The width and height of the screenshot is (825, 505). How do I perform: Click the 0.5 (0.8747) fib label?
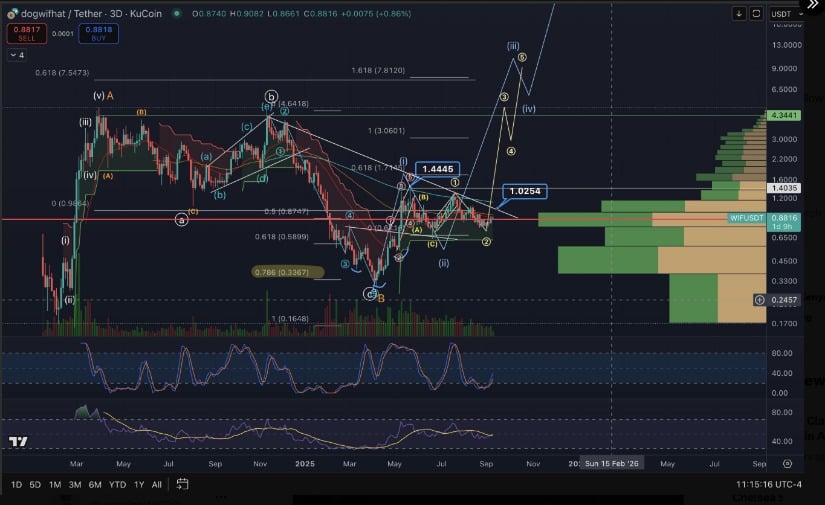tap(286, 211)
